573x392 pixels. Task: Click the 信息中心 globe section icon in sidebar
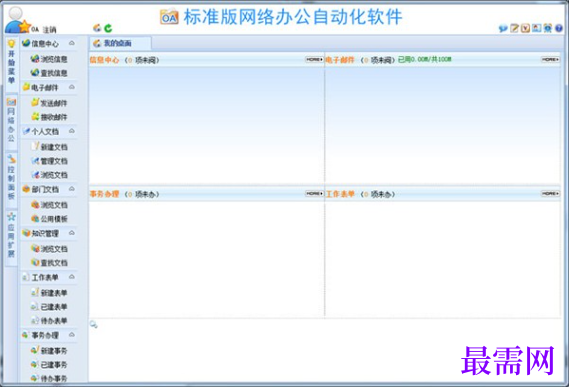pyautogui.click(x=26, y=43)
